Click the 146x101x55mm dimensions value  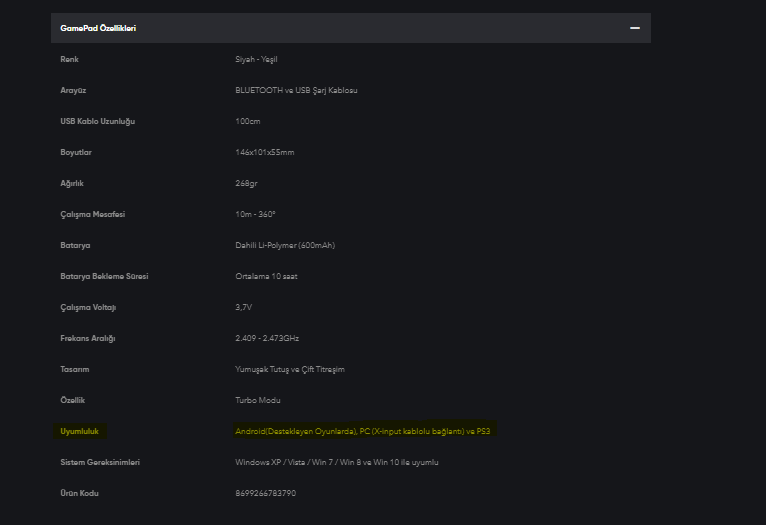(264, 153)
